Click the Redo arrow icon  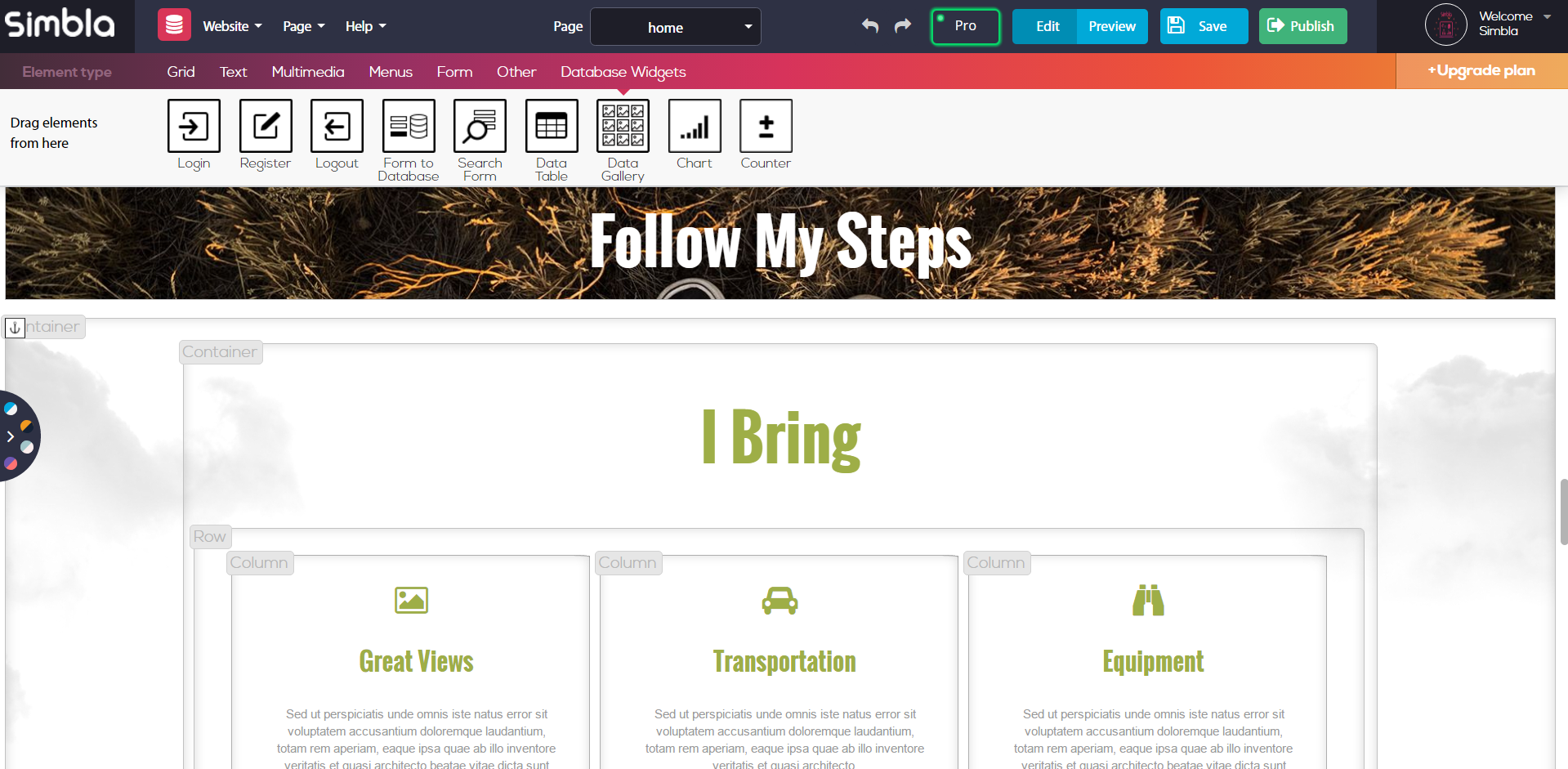point(901,26)
